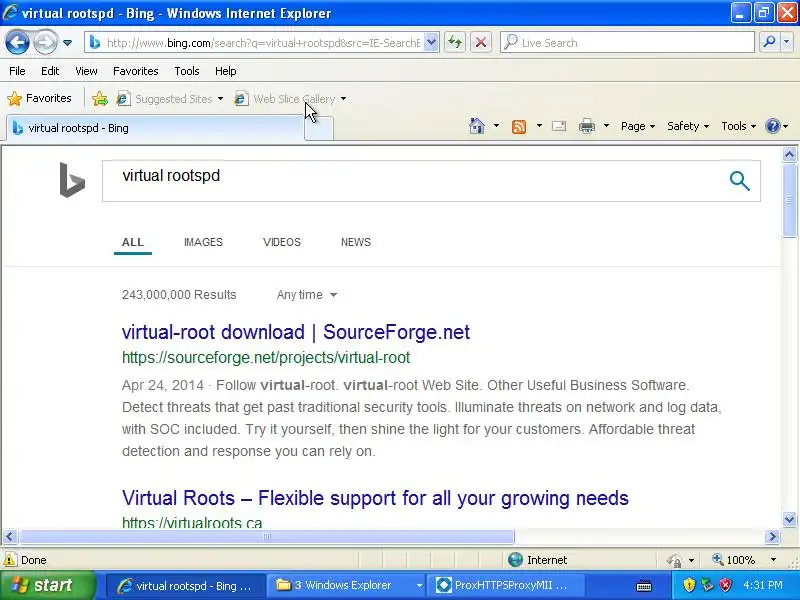Expand Web Slice Gallery dropdown arrow
Viewport: 800px width, 600px height.
[343, 98]
